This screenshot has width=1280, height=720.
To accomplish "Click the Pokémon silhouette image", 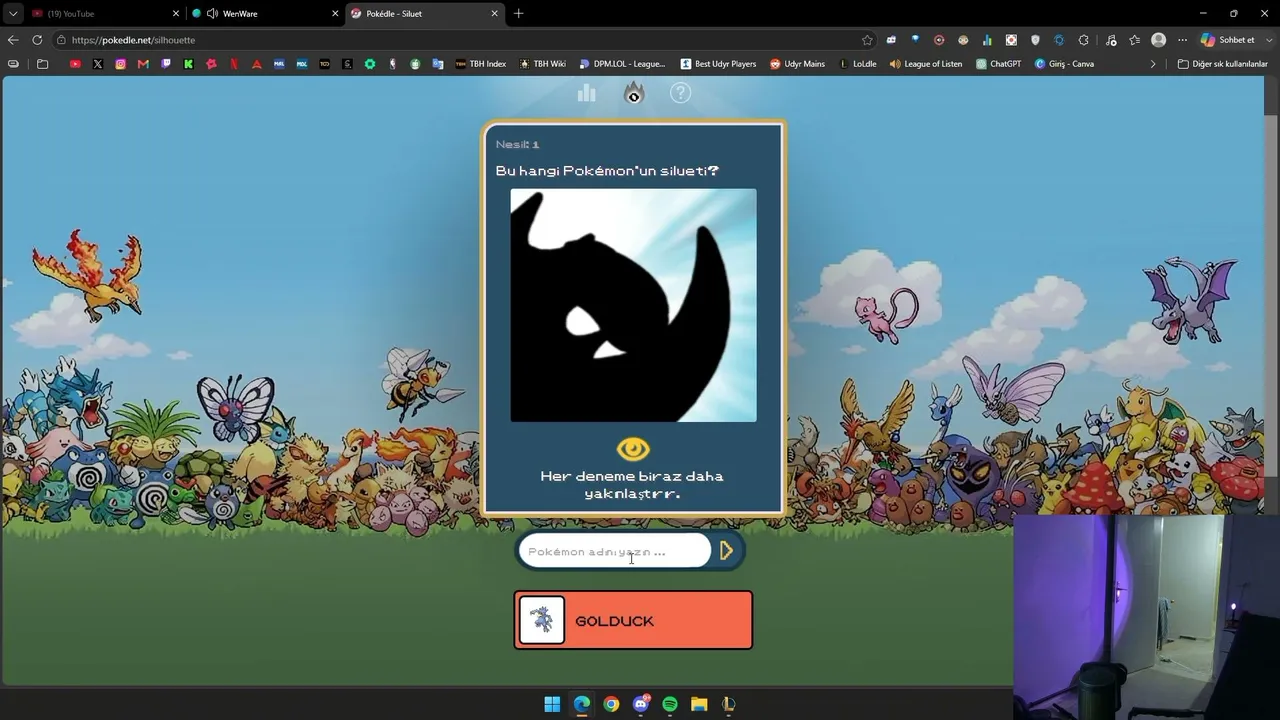I will (633, 305).
